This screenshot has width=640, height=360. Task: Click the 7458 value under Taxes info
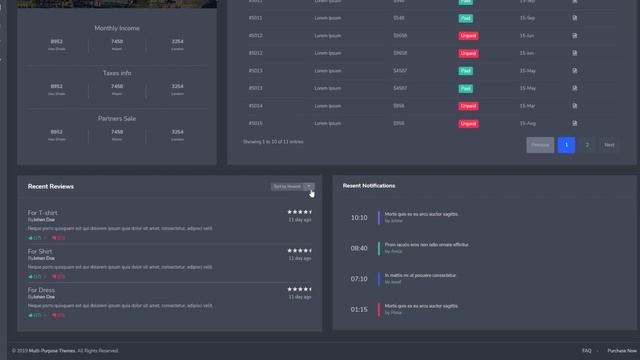click(117, 86)
